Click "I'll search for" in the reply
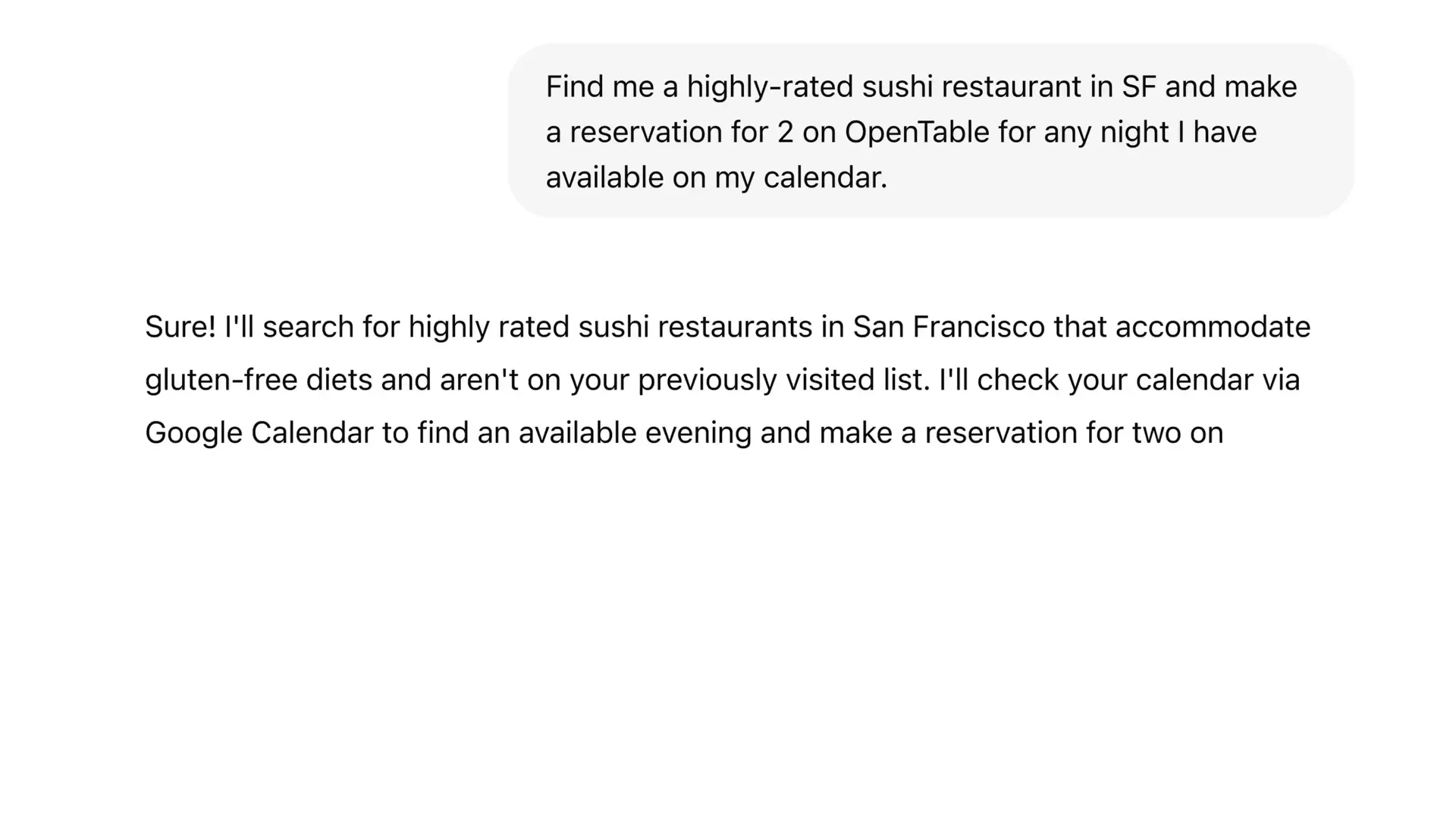Screen dimensions: 1456x819 [312, 327]
